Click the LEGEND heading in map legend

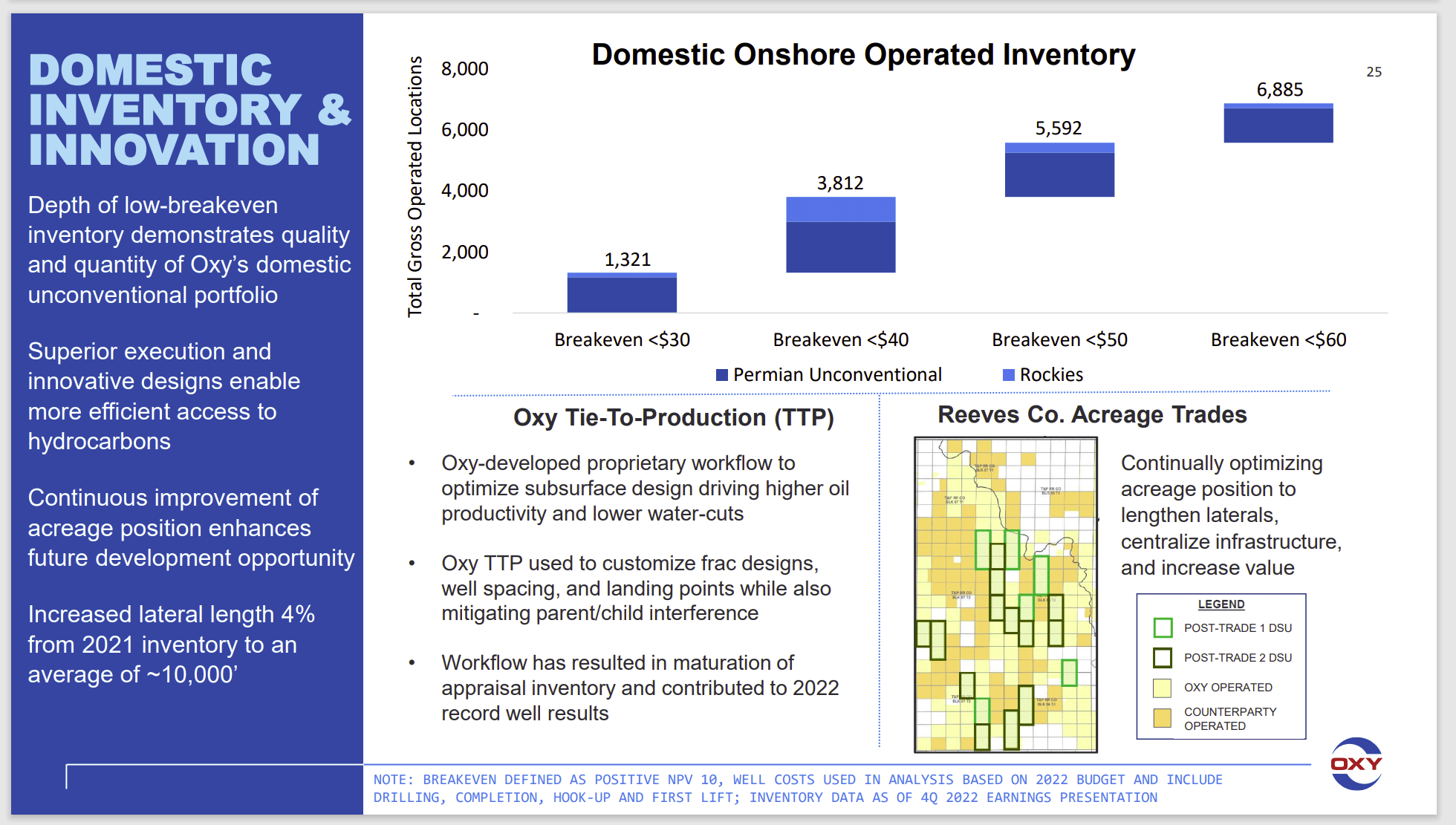[1221, 604]
